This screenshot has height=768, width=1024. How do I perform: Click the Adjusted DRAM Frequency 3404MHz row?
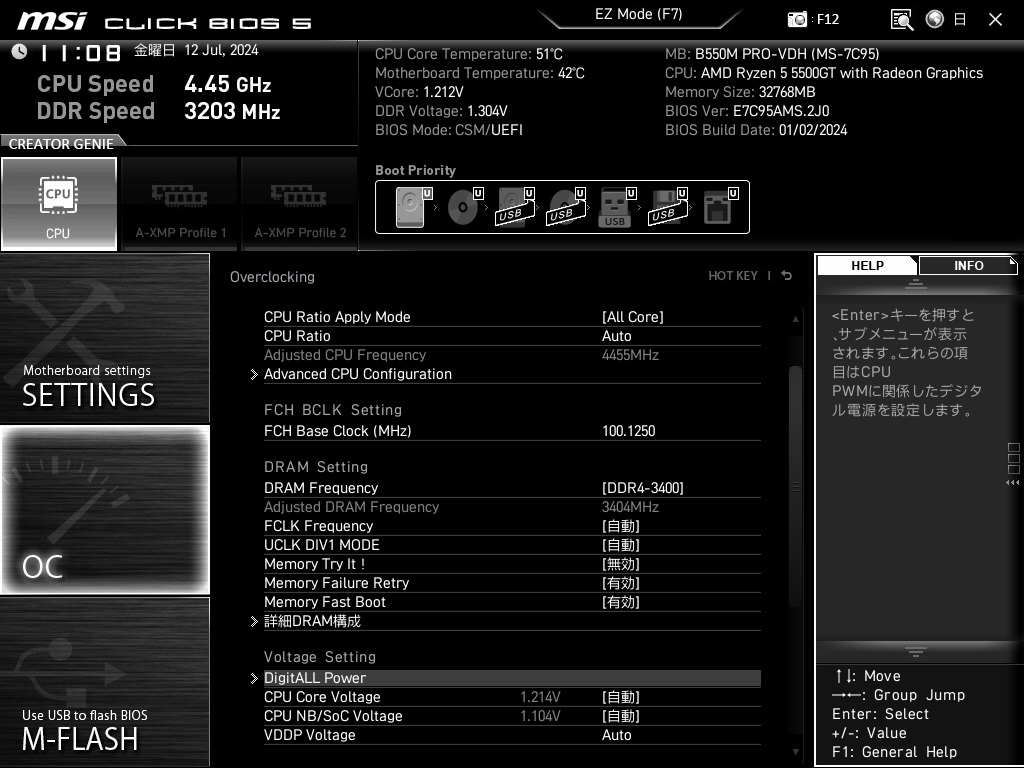point(512,507)
